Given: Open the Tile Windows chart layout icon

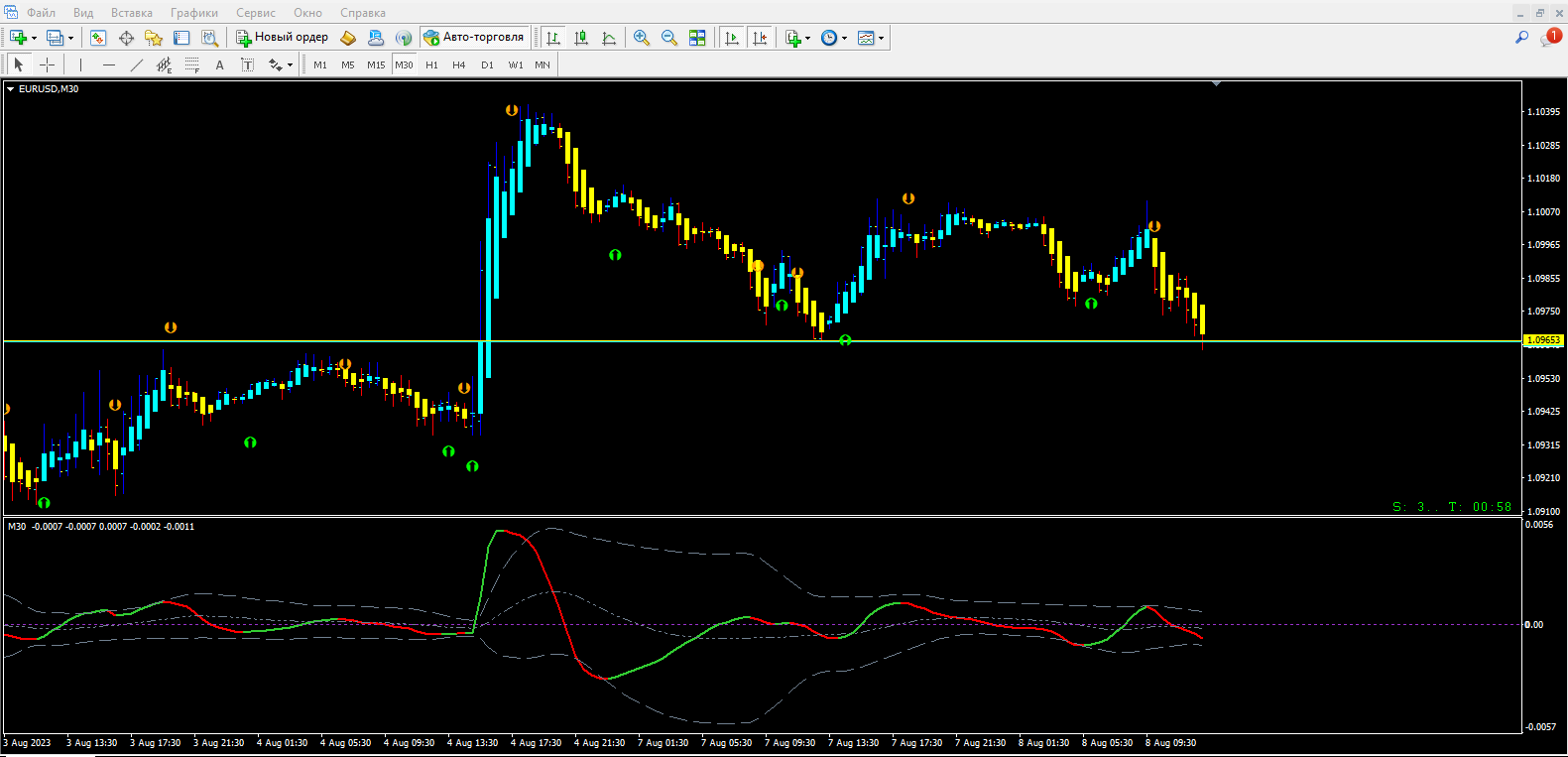Looking at the screenshot, I should pyautogui.click(x=697, y=38).
